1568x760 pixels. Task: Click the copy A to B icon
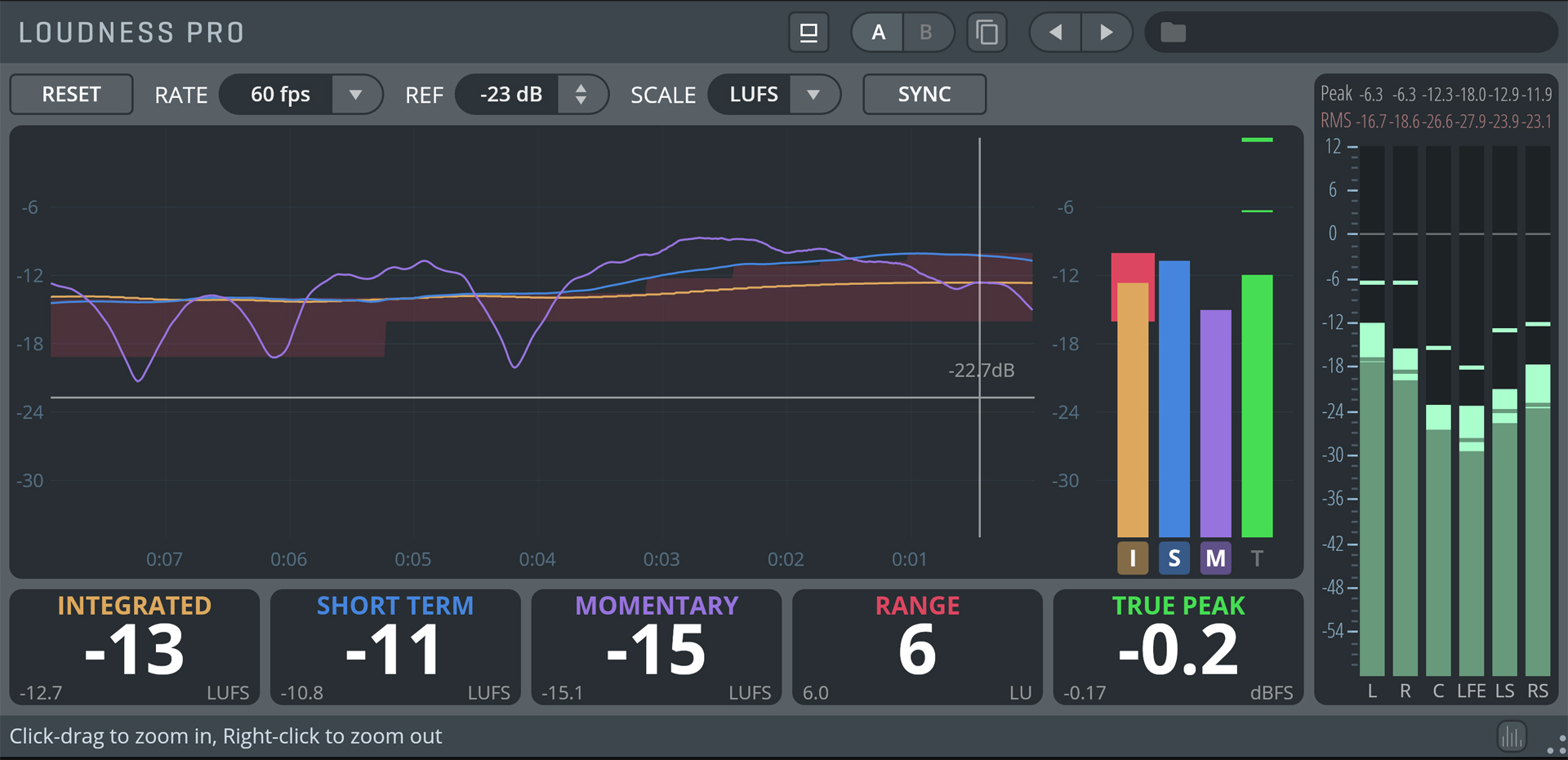tap(987, 33)
